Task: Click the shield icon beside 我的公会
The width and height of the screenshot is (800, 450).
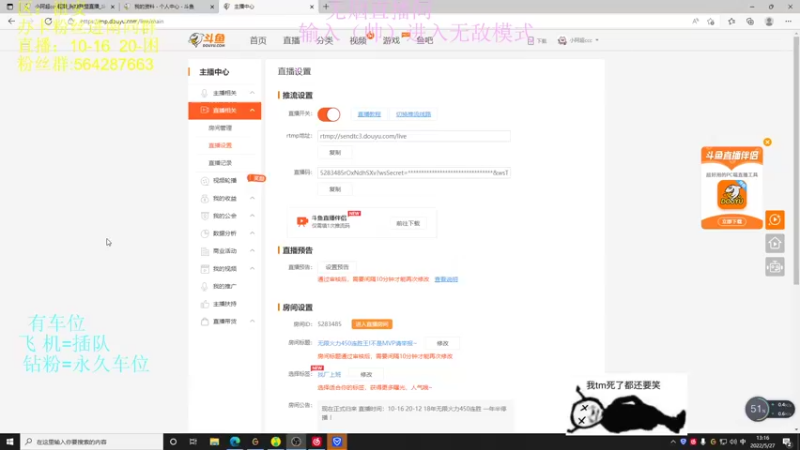Action: (x=205, y=216)
